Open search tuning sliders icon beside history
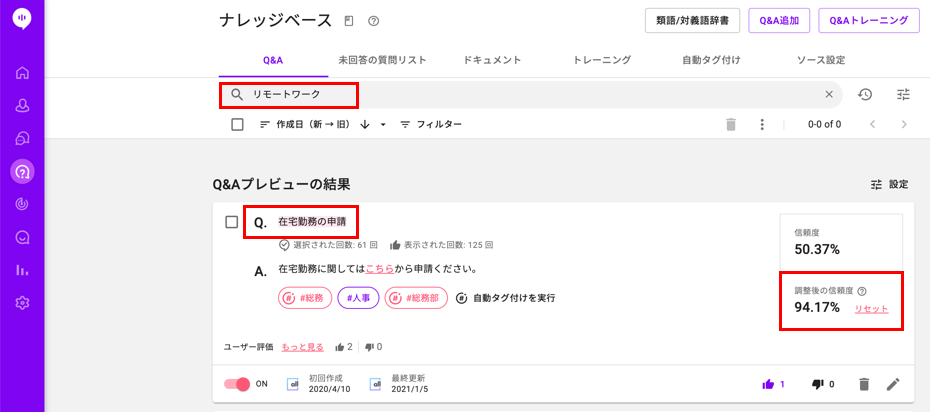 click(903, 94)
